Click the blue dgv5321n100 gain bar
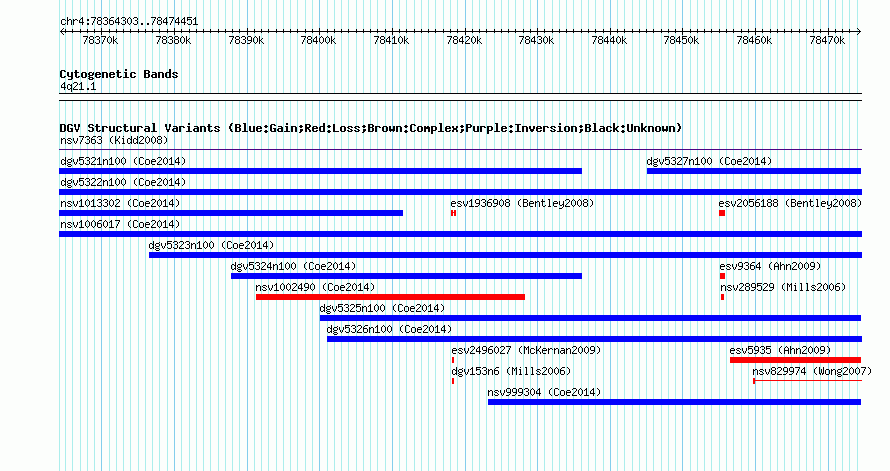The height and width of the screenshot is (471, 890). click(321, 171)
